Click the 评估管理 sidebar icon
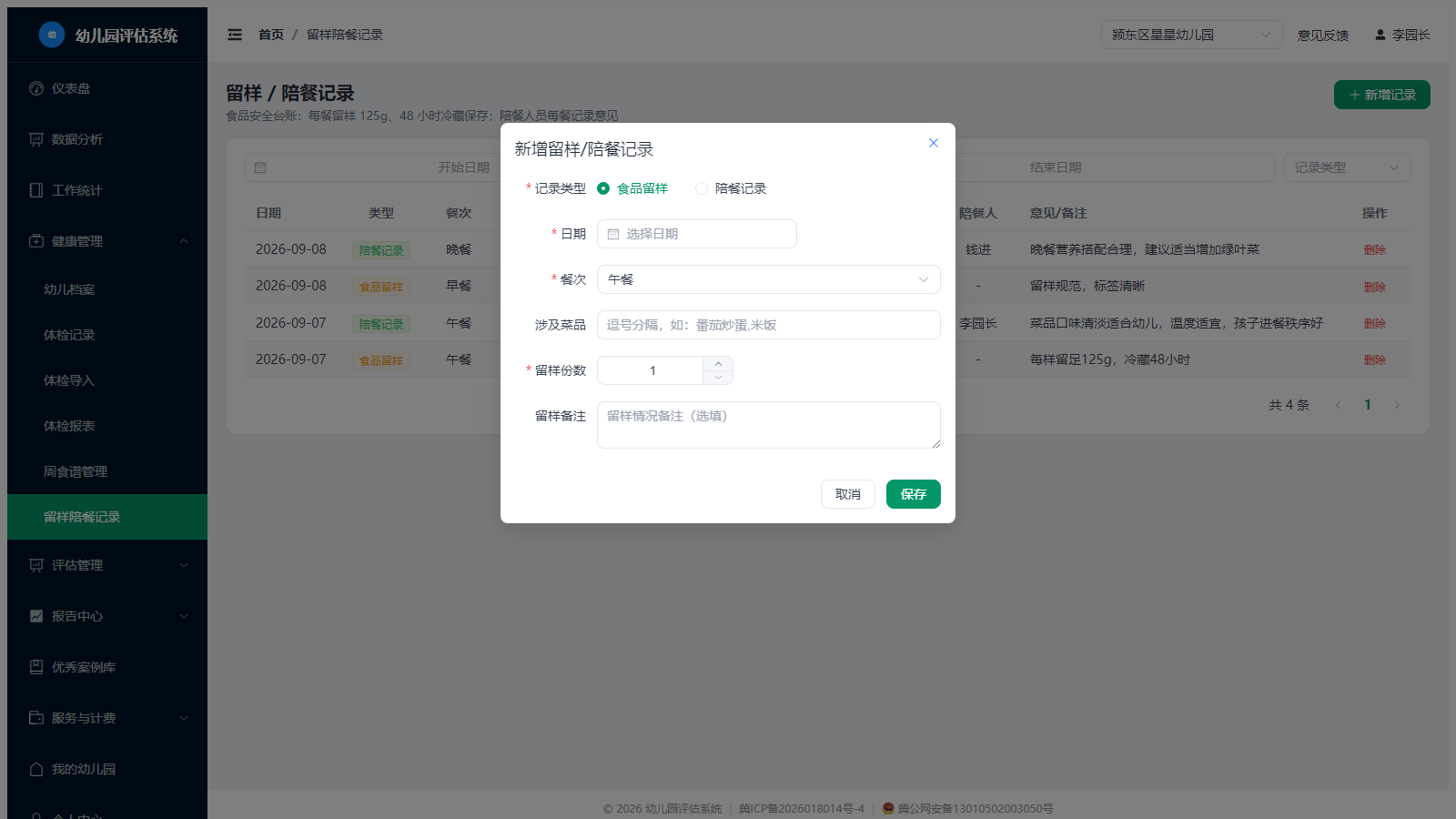The image size is (1456, 819). pyautogui.click(x=36, y=565)
